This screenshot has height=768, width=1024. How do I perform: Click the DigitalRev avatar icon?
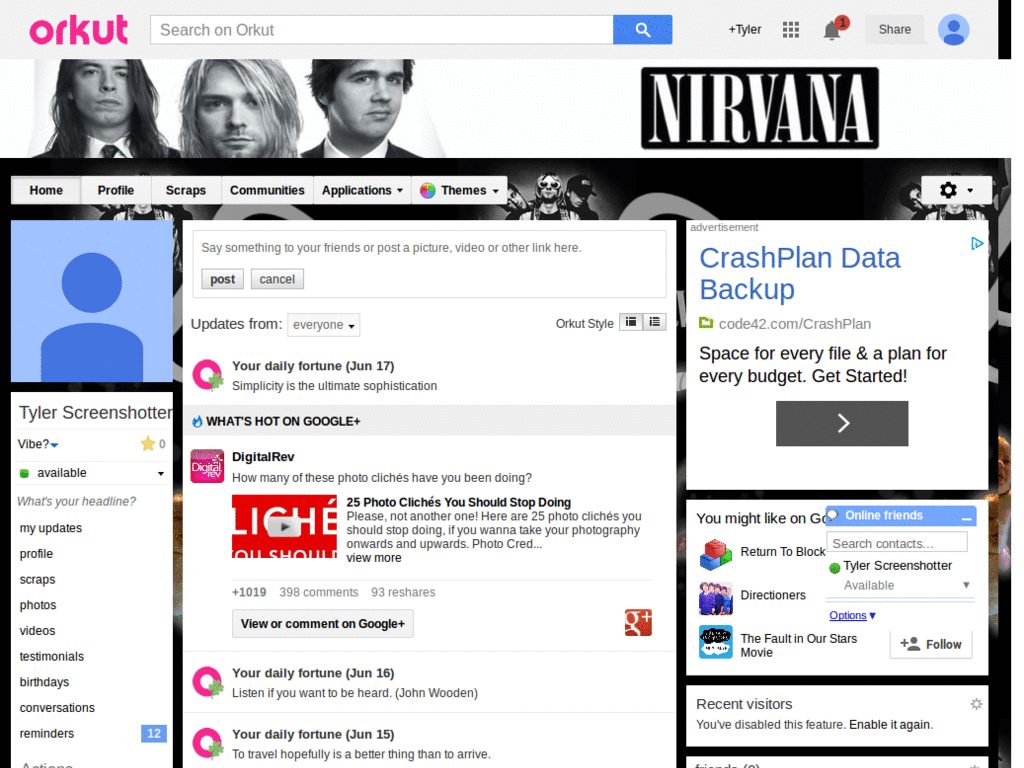click(207, 466)
